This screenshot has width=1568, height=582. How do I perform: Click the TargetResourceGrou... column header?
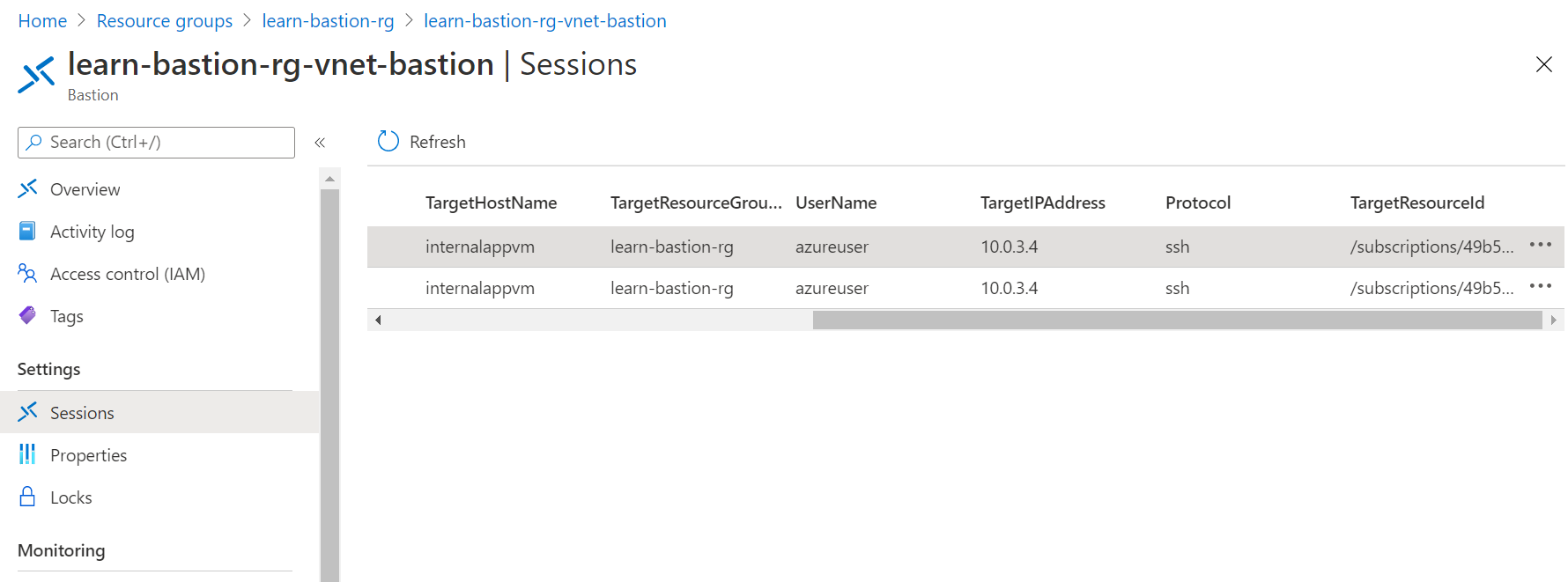click(696, 203)
